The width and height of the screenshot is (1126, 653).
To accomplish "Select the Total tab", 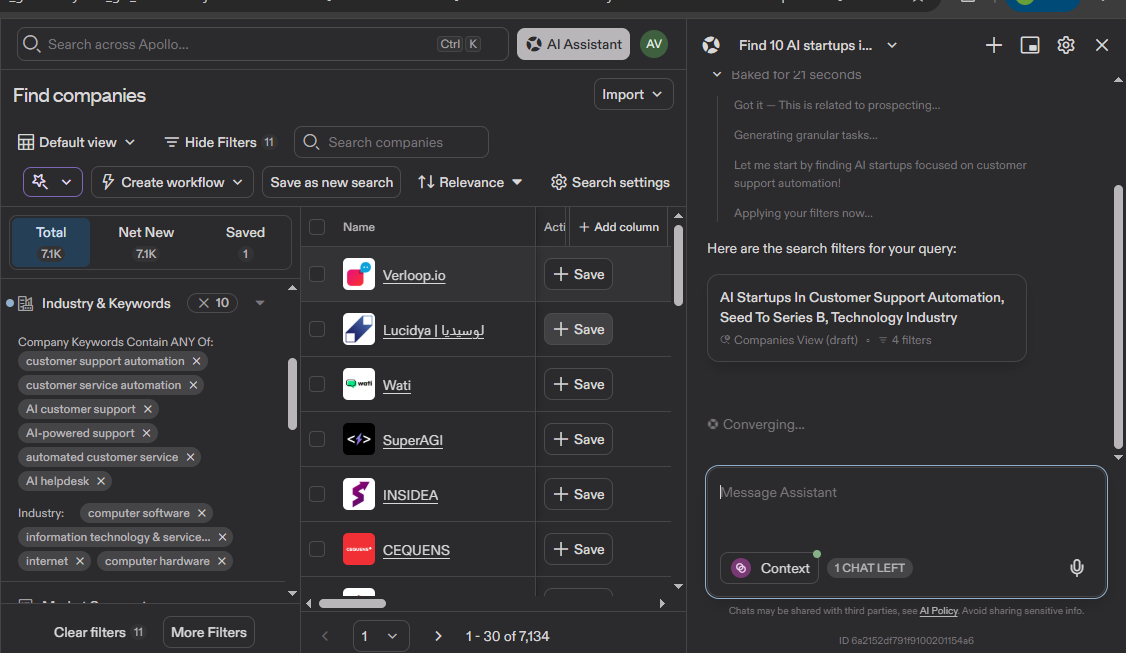I will 51,242.
